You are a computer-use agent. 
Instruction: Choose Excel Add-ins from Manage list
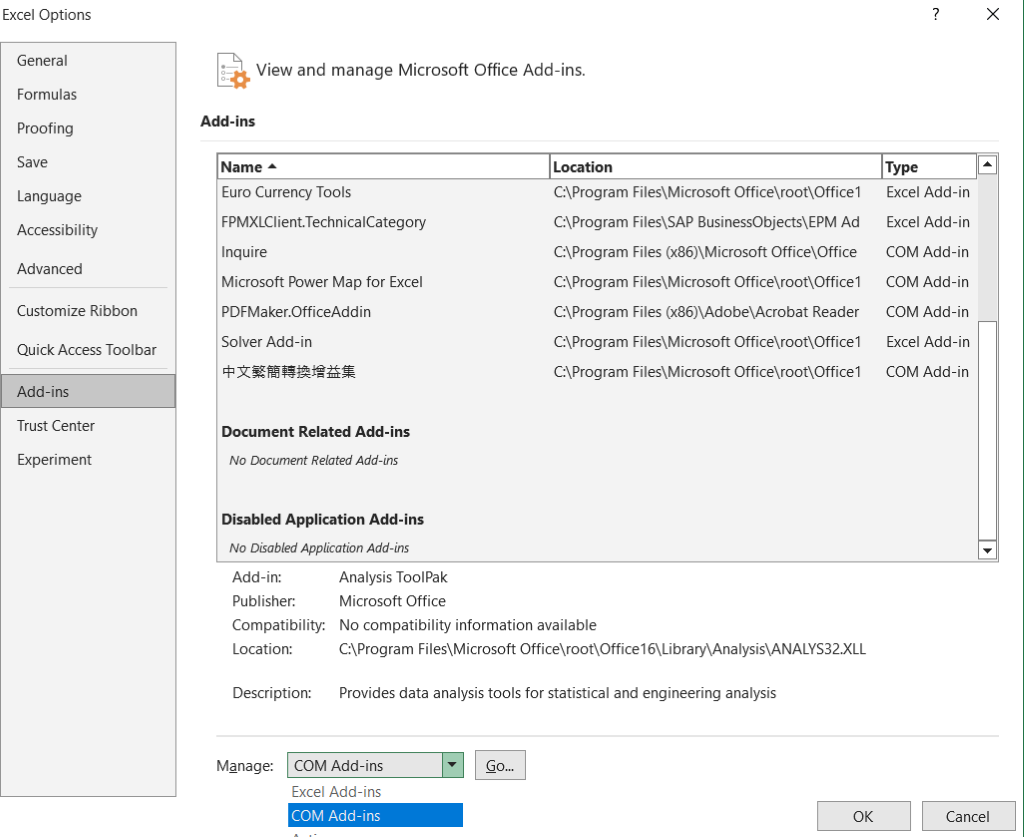(x=376, y=792)
